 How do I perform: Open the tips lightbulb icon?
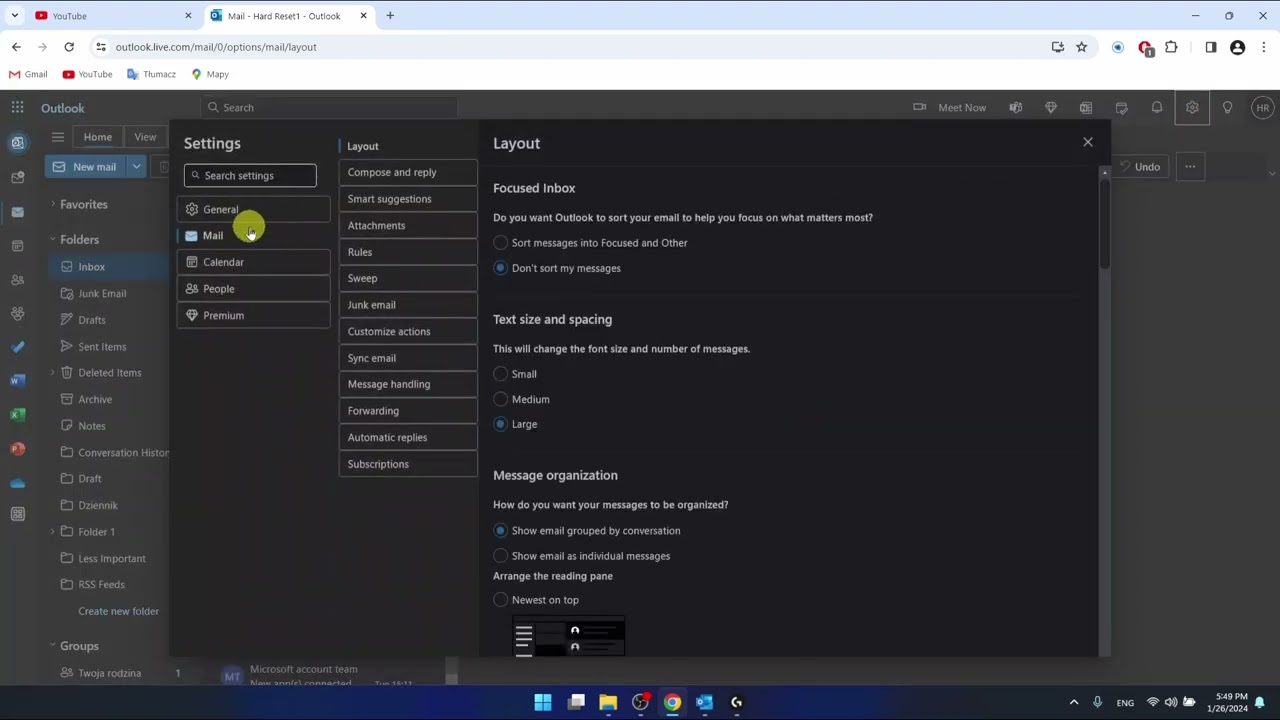[1227, 107]
